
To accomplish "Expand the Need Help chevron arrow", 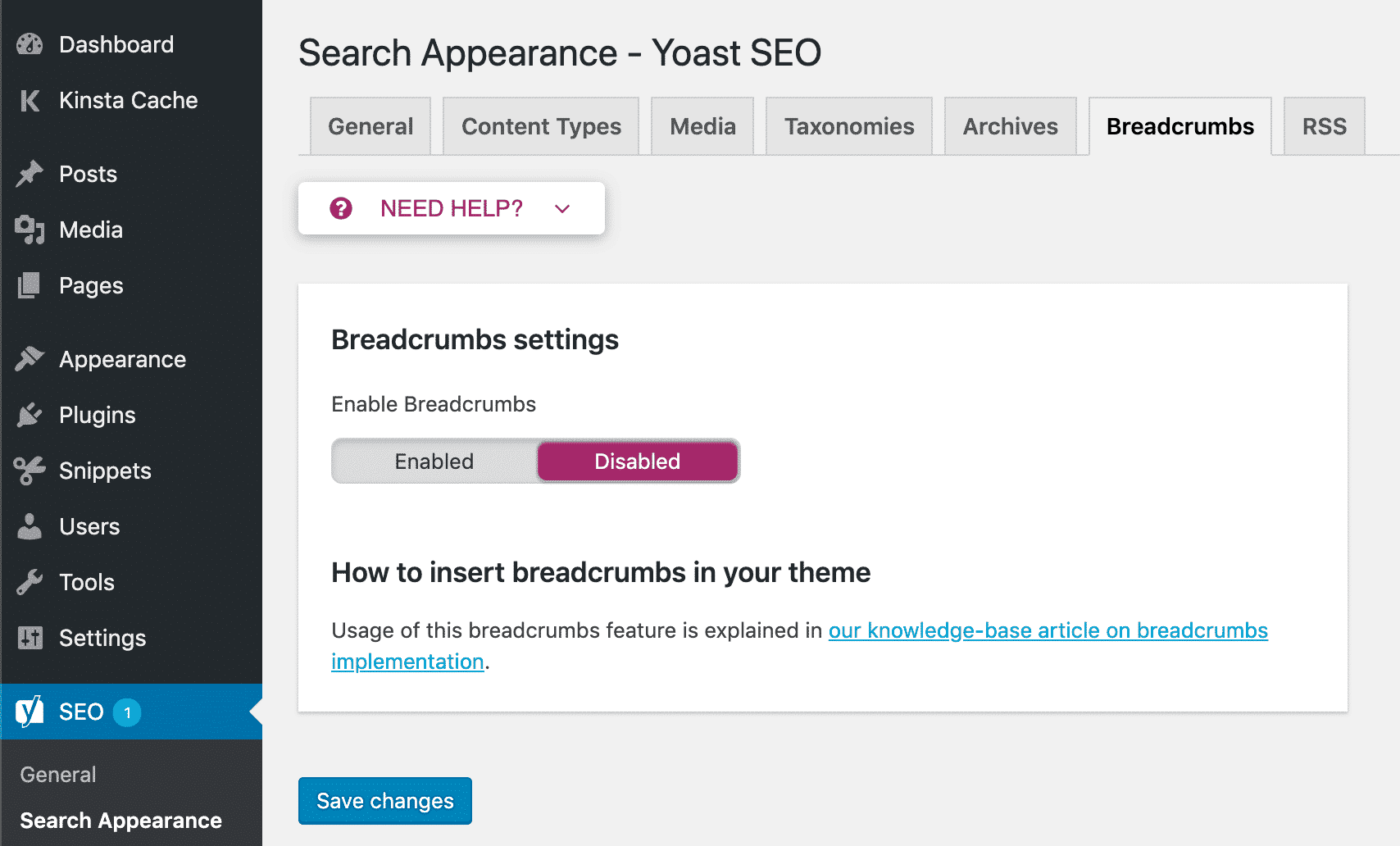I will point(562,209).
